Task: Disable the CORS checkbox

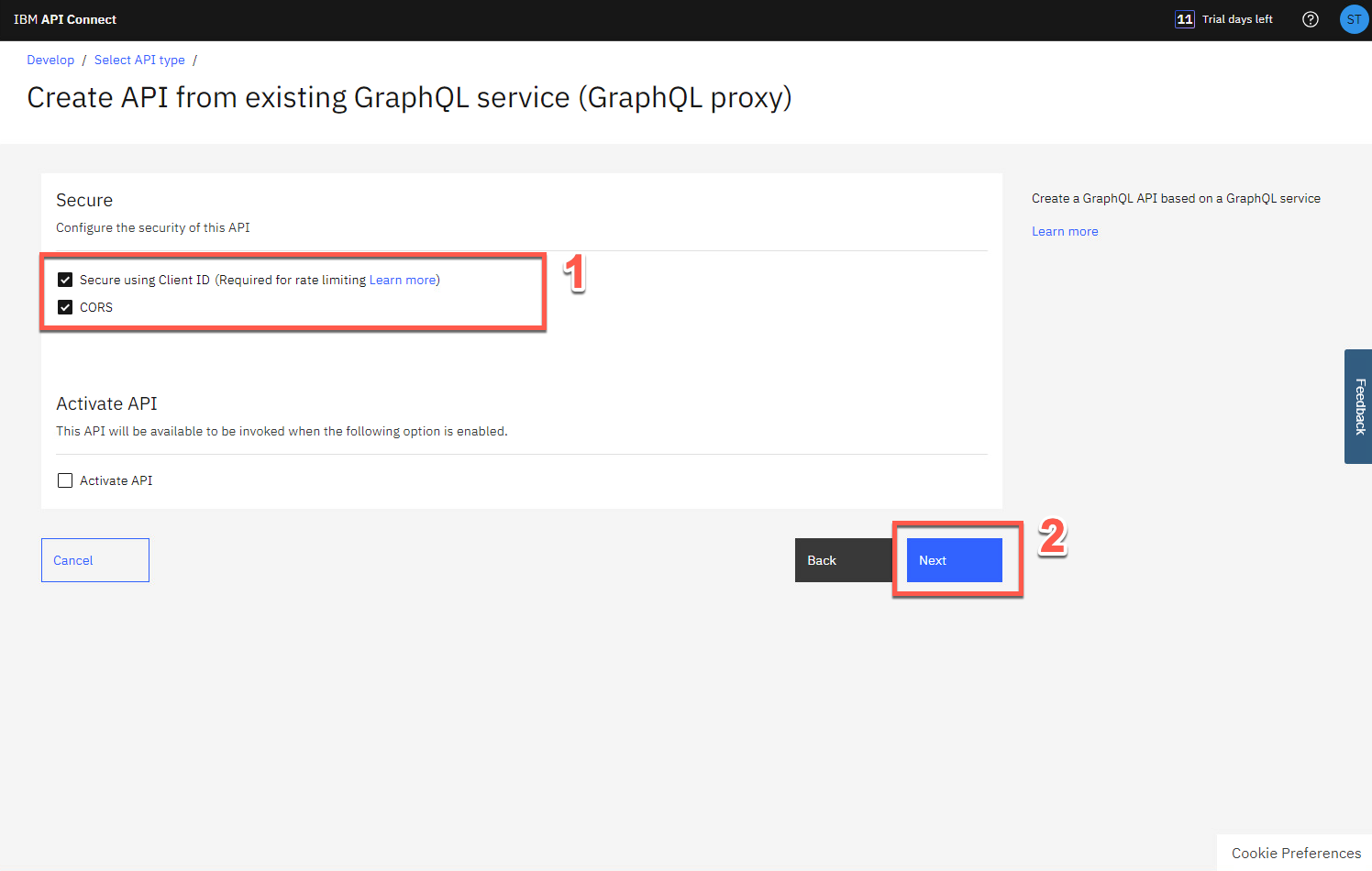Action: pos(65,307)
